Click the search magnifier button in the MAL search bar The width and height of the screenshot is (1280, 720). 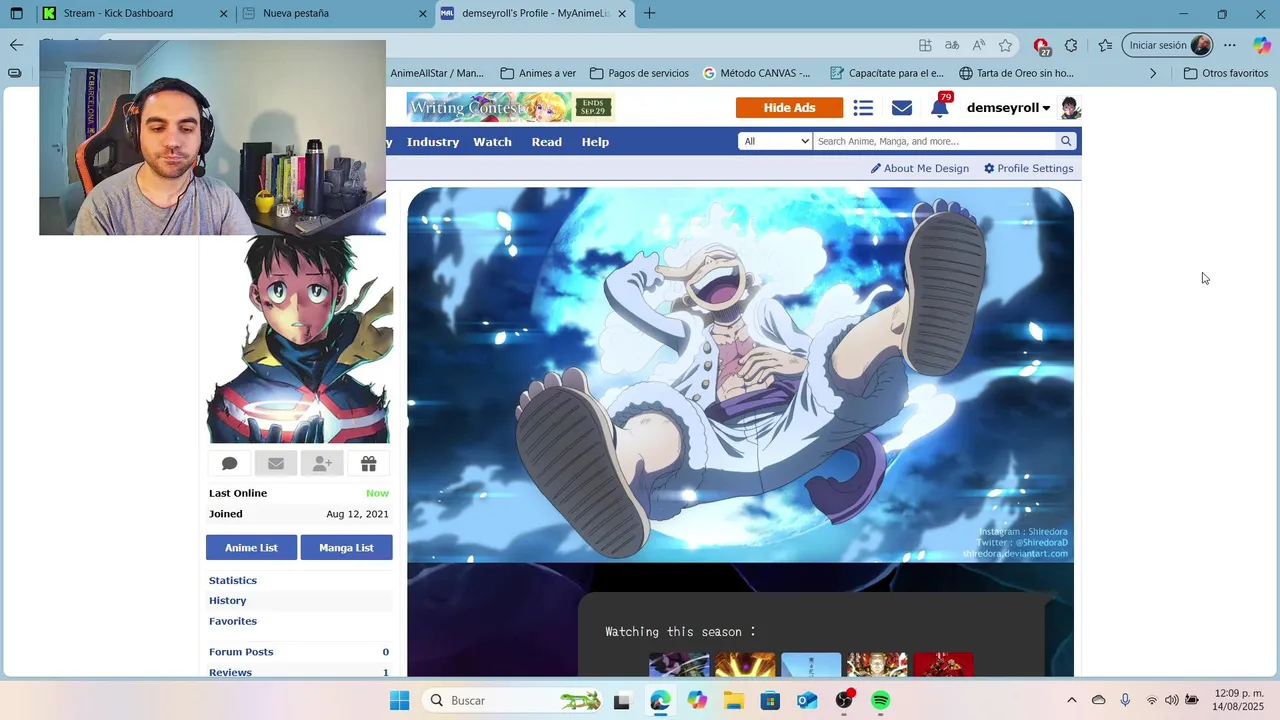pos(1066,141)
